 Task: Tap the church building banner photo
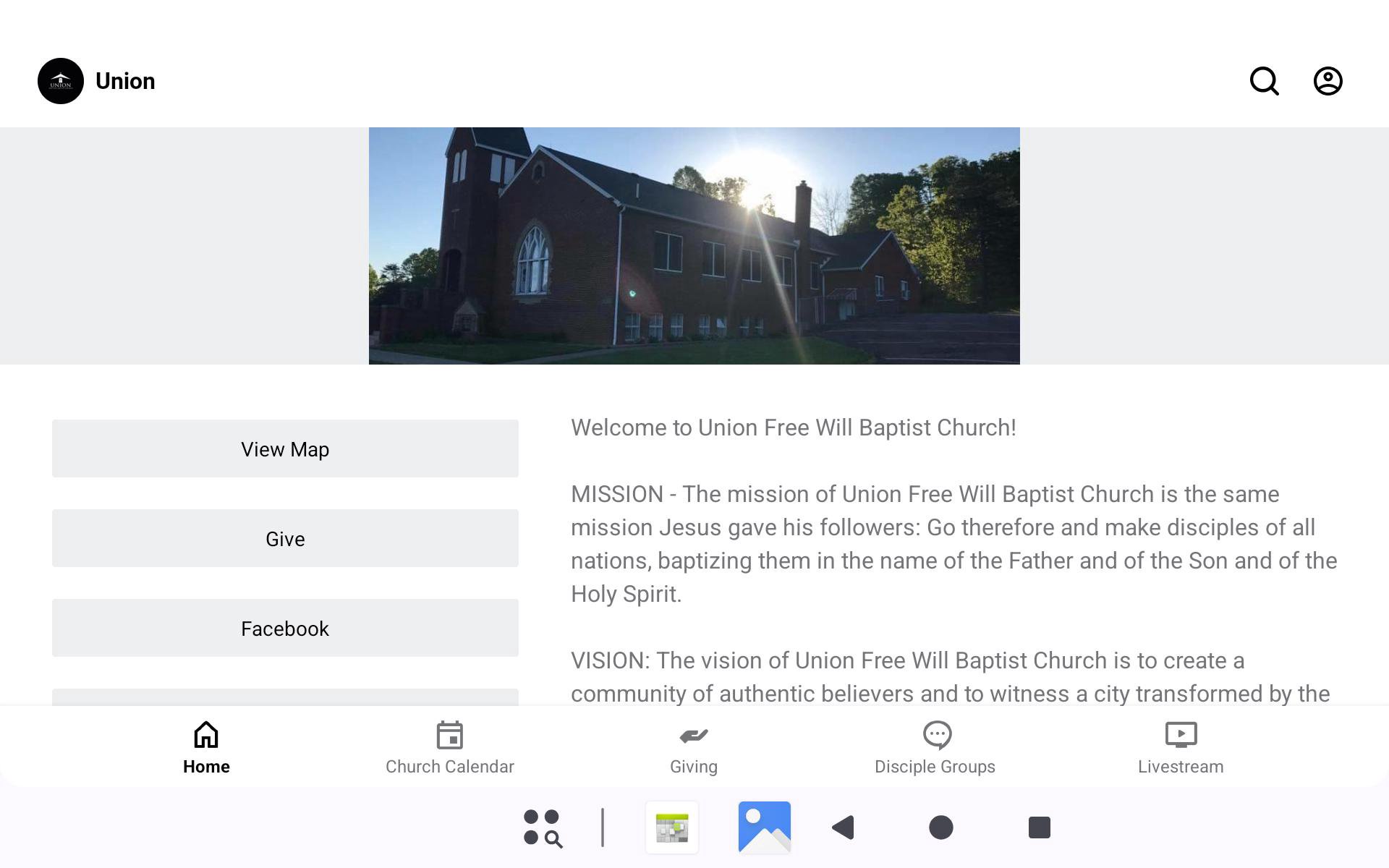pyautogui.click(x=694, y=246)
